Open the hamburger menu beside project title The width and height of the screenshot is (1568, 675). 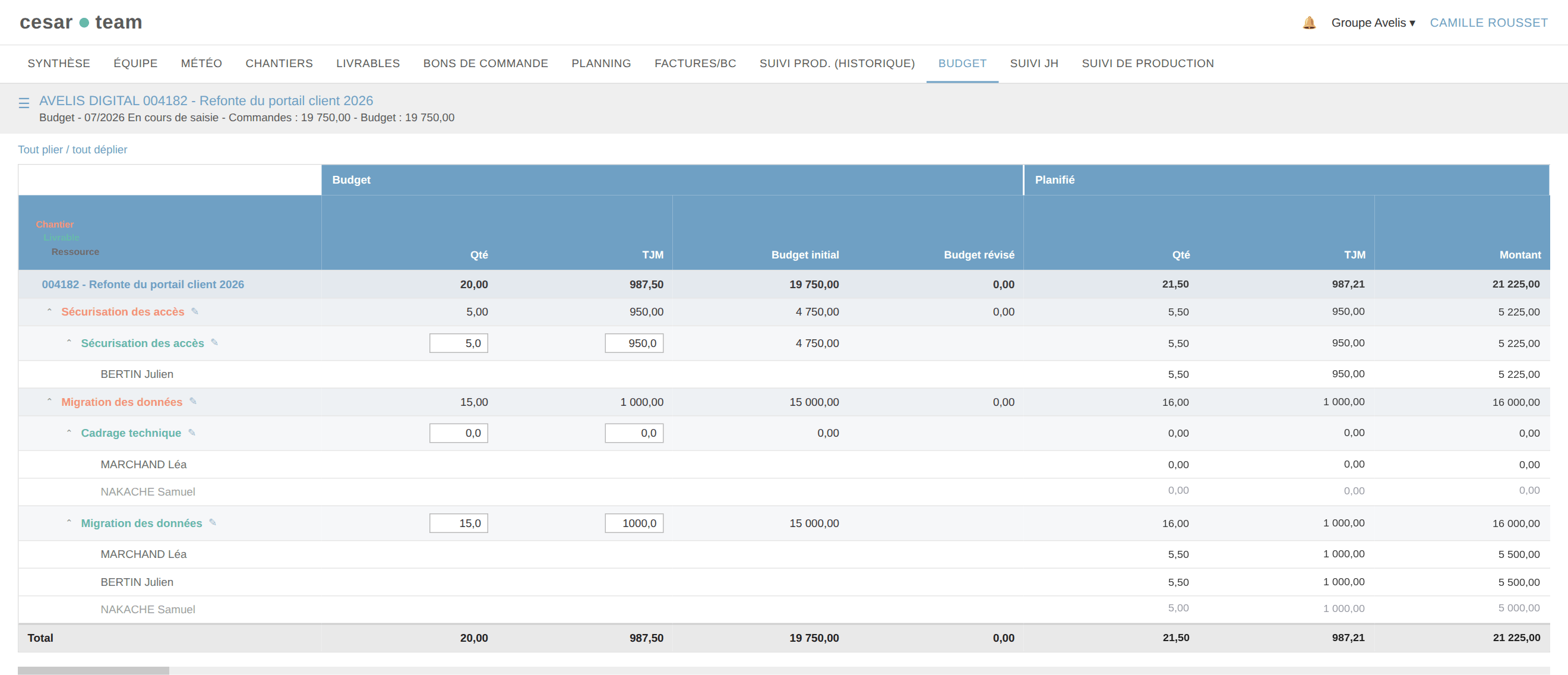tap(24, 103)
